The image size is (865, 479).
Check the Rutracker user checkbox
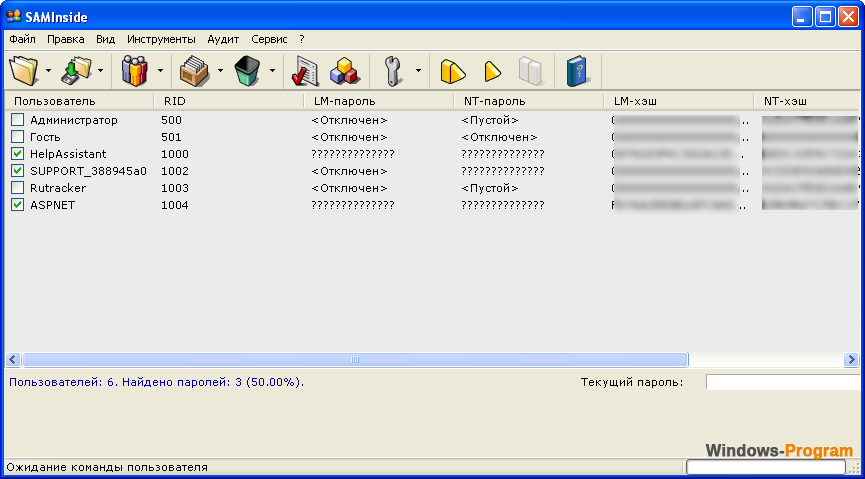pyautogui.click(x=18, y=188)
